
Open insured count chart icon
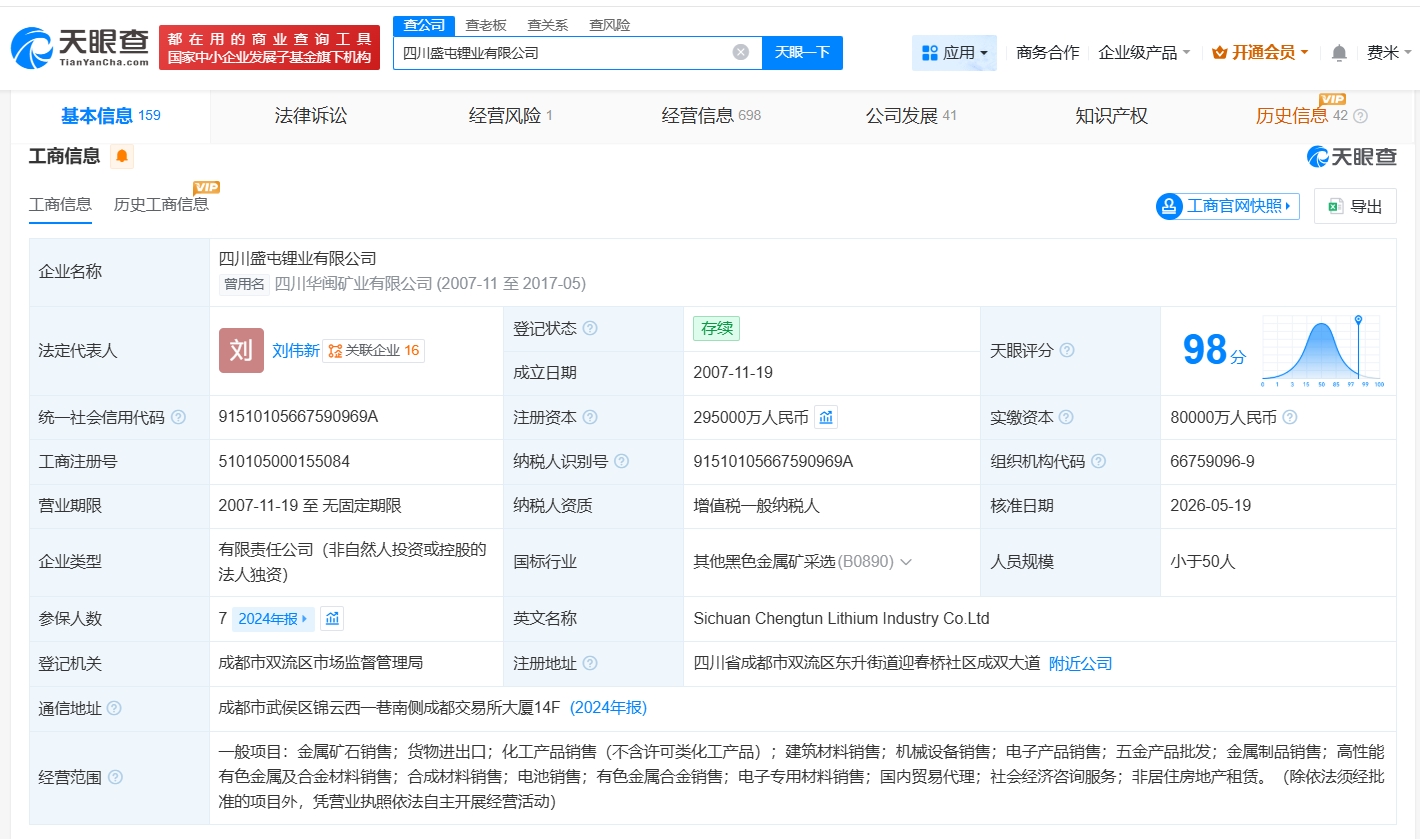click(332, 619)
